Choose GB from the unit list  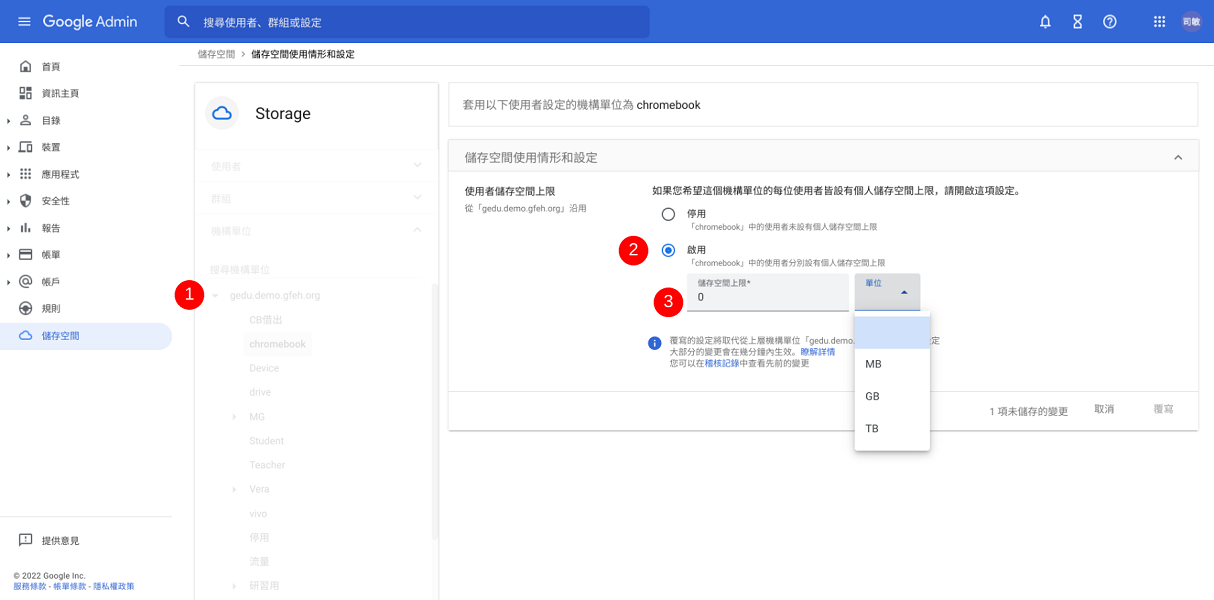[x=892, y=396]
